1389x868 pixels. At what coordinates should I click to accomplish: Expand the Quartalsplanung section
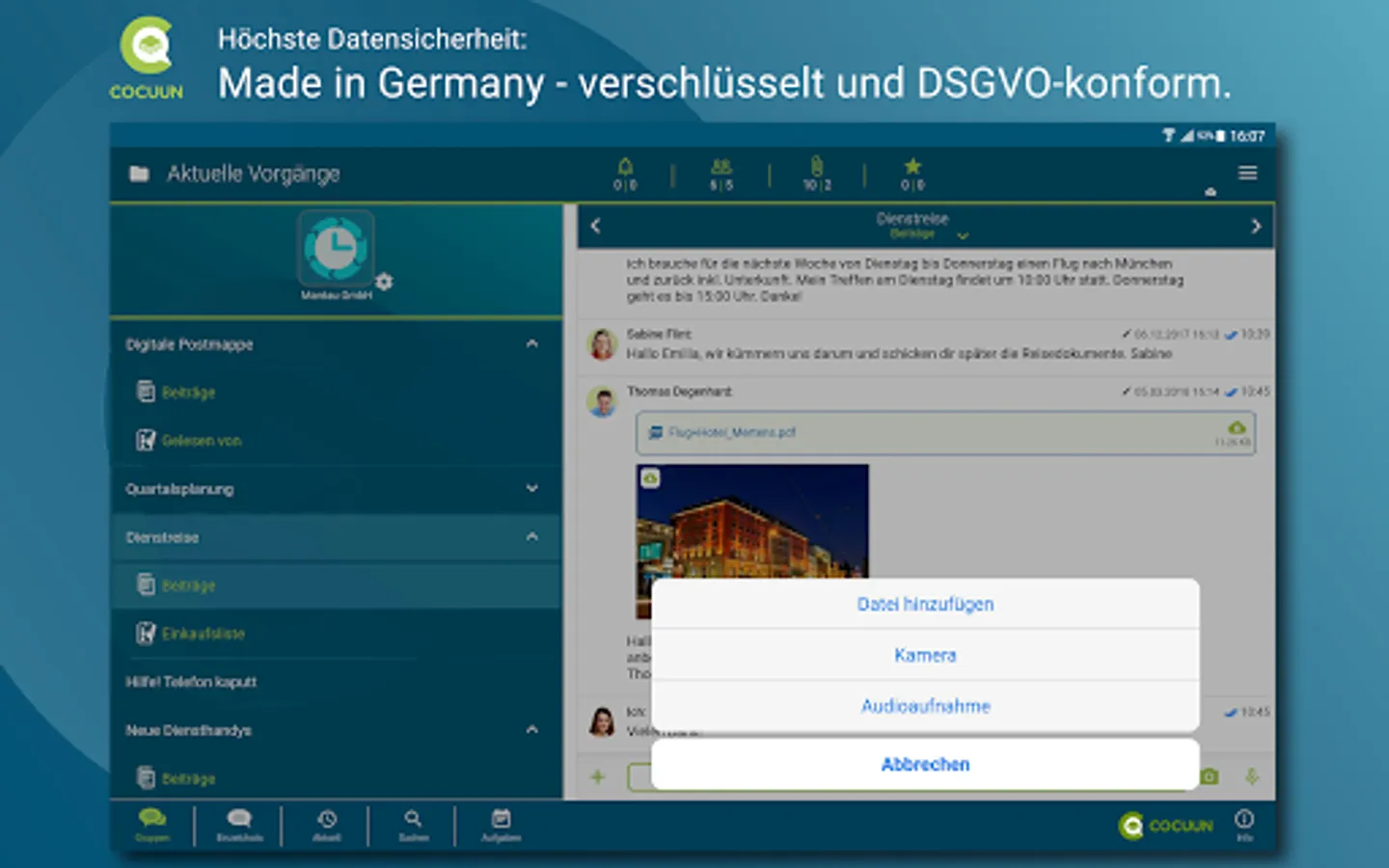[x=531, y=489]
